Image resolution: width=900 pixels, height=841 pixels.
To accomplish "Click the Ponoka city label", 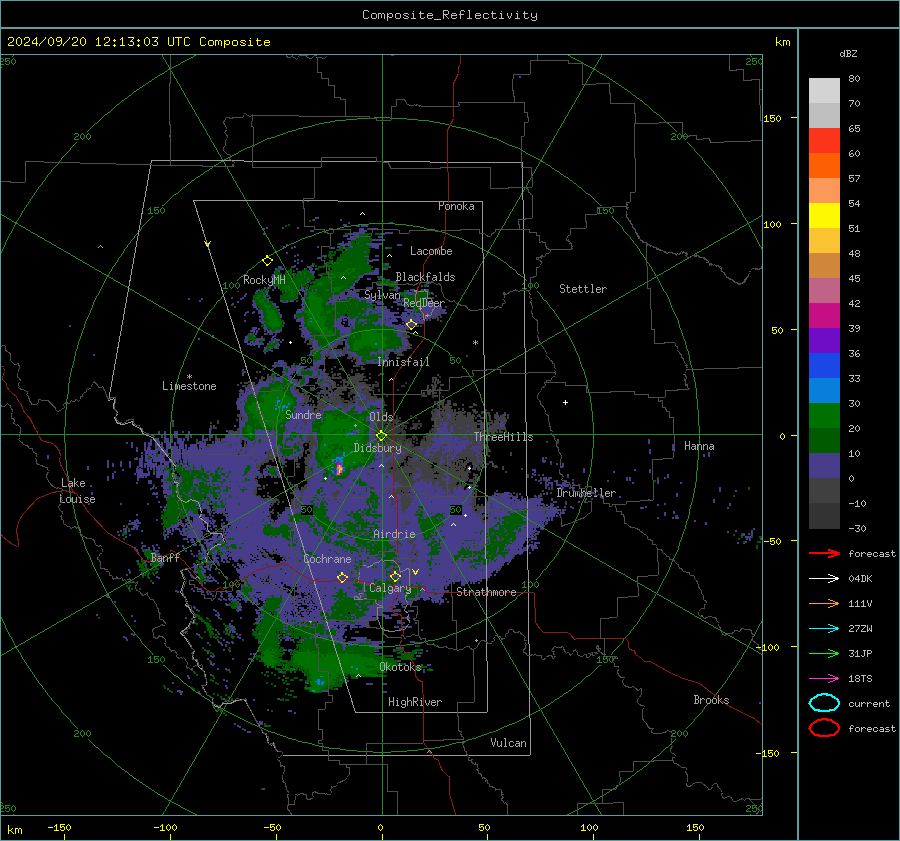I will coord(456,206).
